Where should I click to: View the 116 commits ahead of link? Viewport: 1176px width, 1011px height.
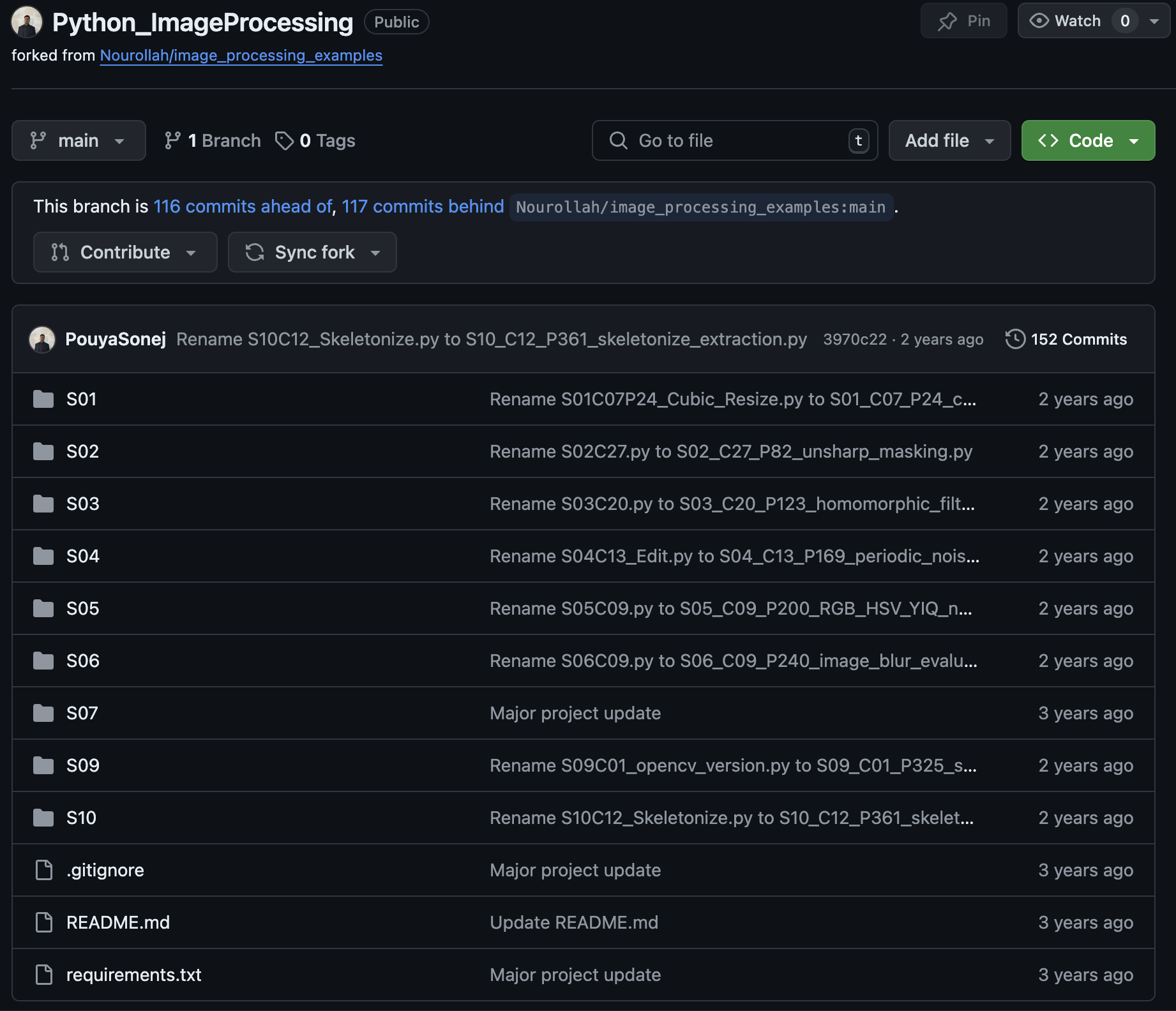(243, 206)
